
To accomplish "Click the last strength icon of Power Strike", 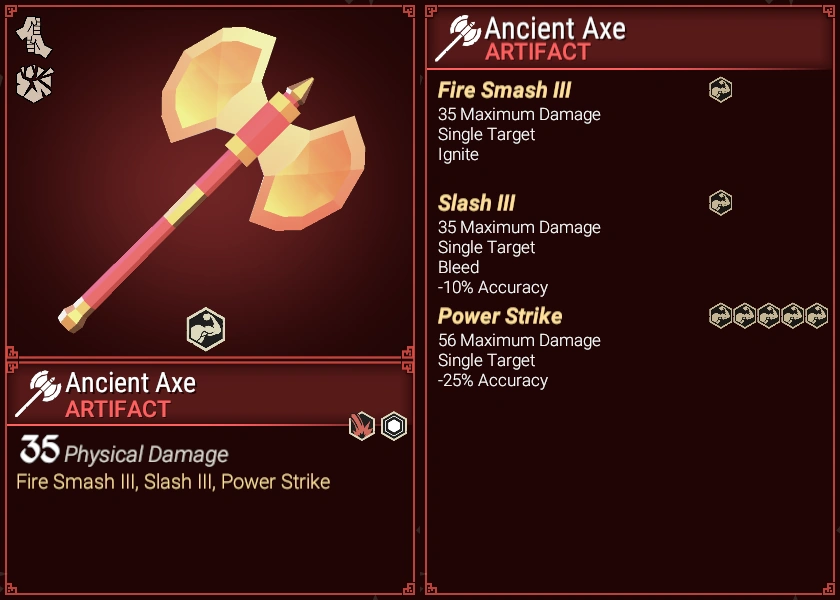I will click(816, 316).
